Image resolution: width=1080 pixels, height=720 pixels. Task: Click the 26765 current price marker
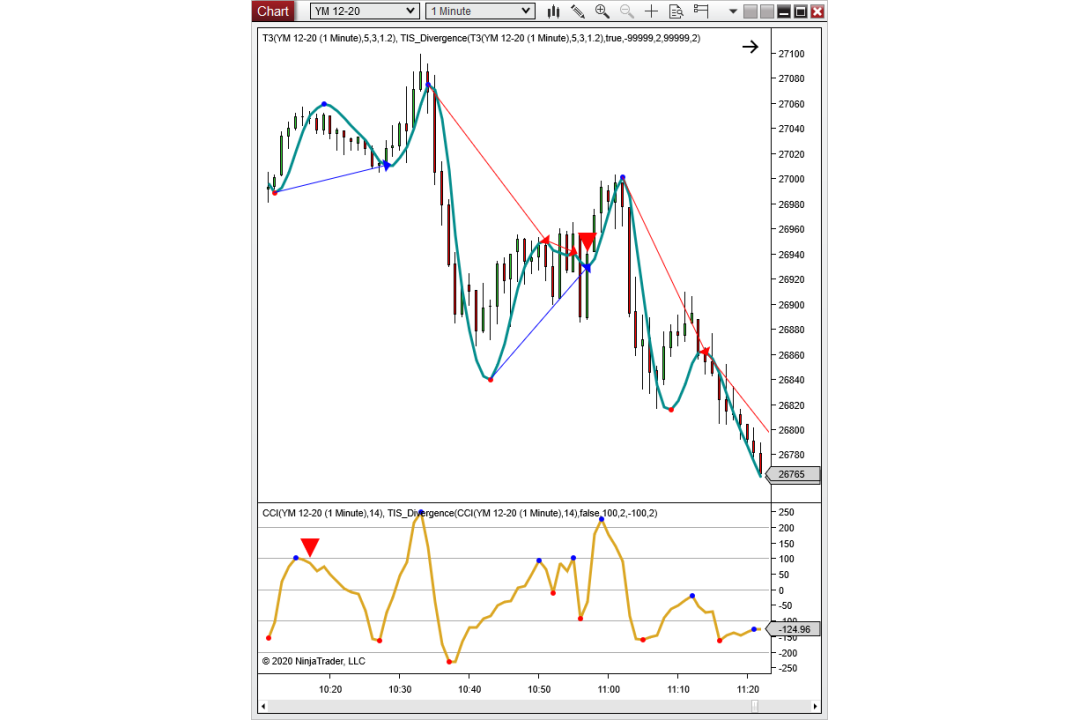tap(793, 474)
